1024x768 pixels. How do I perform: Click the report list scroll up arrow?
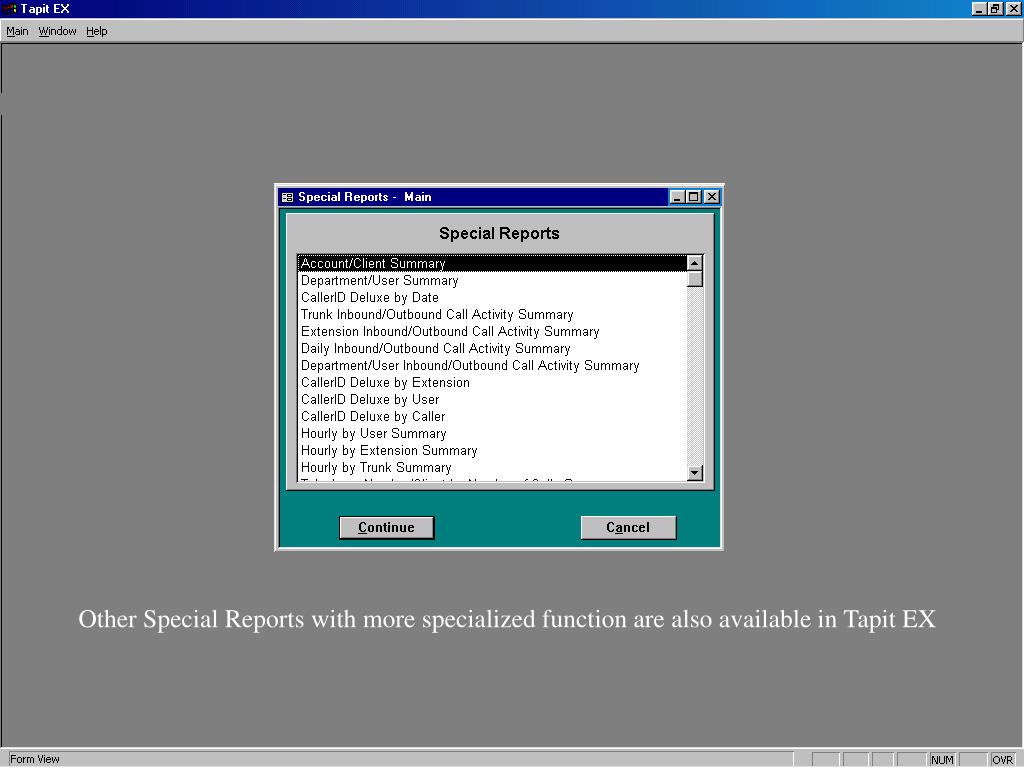(x=695, y=263)
